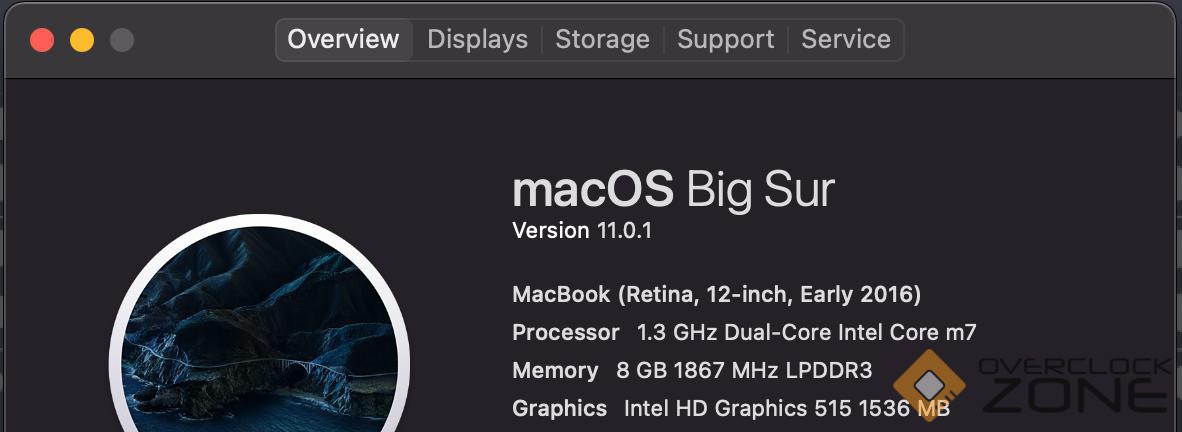Switch to the Displays tab
Screen dimensions: 1182x432
click(477, 40)
